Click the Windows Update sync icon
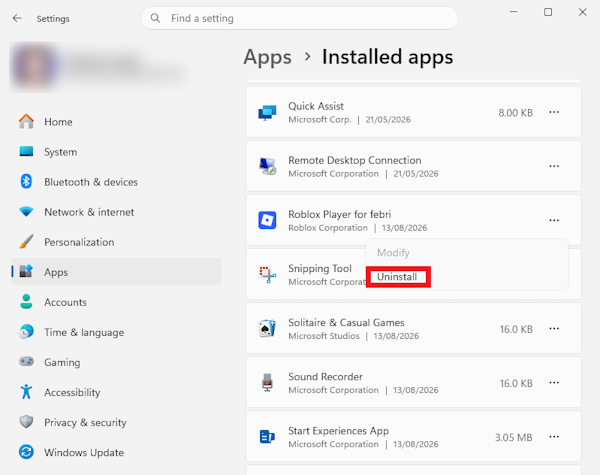The image size is (600, 475). click(x=26, y=452)
